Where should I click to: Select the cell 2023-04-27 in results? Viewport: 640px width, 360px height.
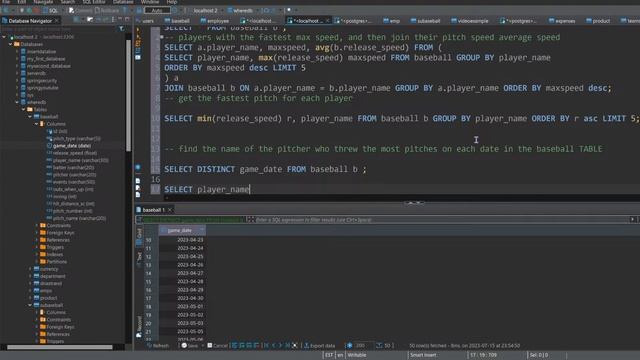click(182, 273)
